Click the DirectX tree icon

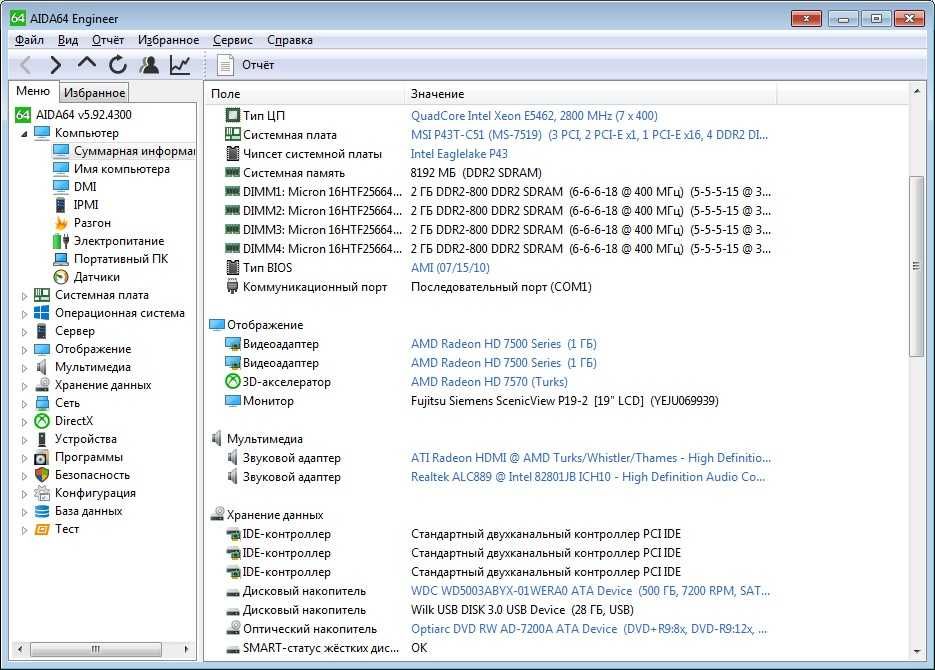pos(42,421)
